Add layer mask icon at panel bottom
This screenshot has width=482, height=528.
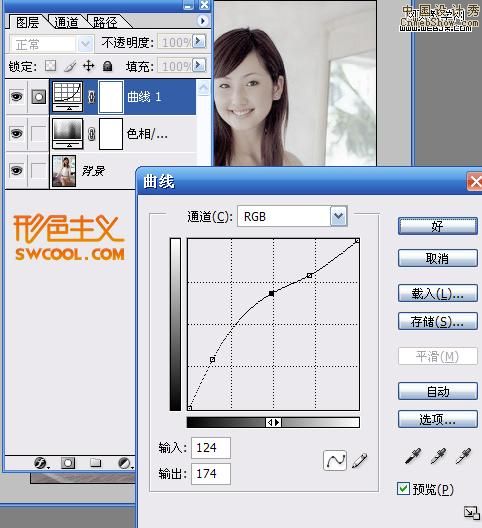[x=68, y=463]
